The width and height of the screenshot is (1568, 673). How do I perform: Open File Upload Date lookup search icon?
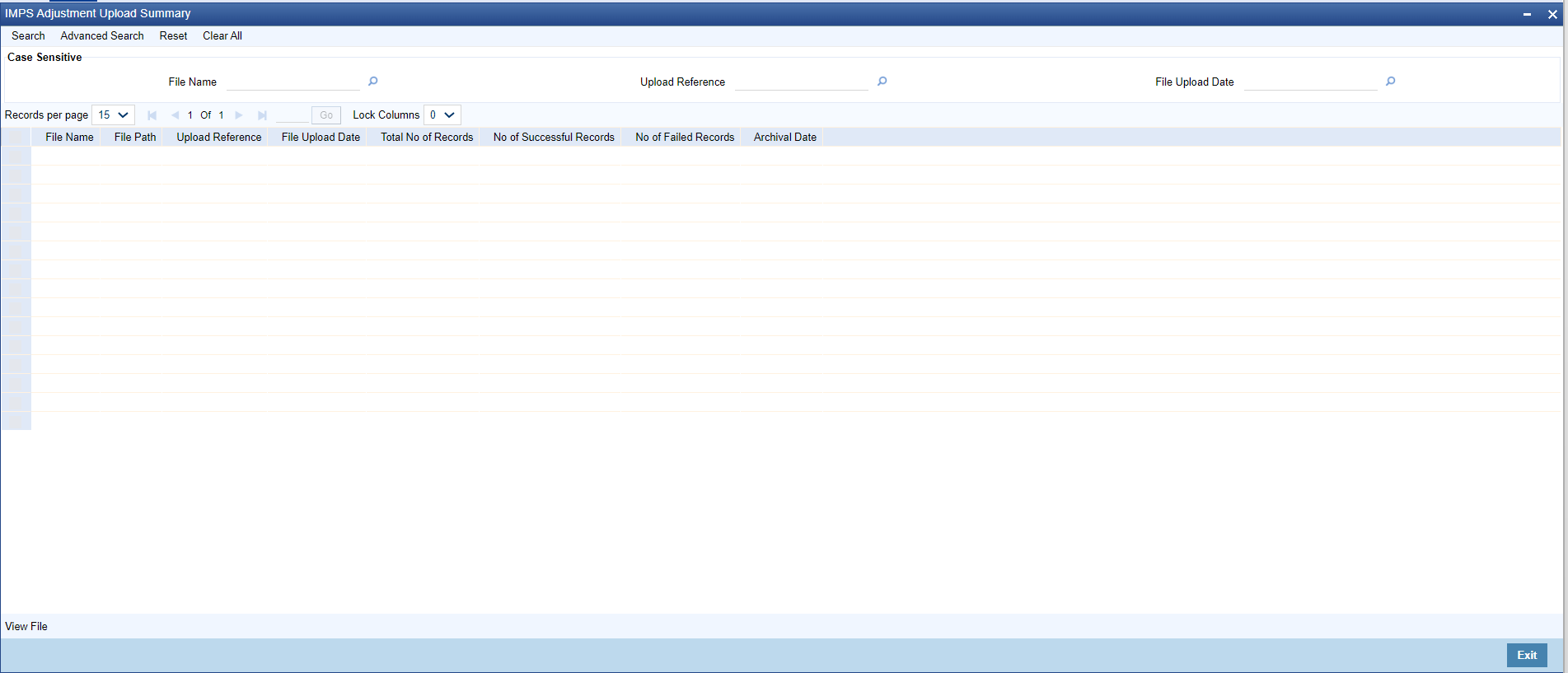1390,82
